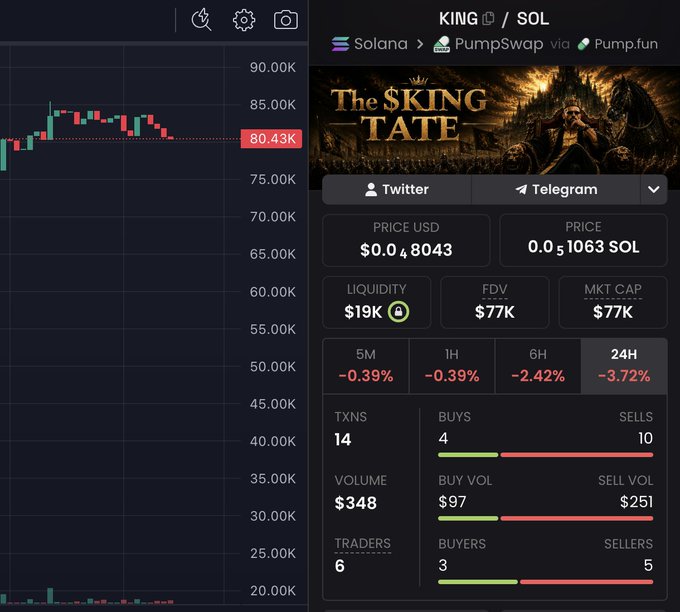Click the $KING TATE banner image
680x612 pixels.
click(x=494, y=121)
